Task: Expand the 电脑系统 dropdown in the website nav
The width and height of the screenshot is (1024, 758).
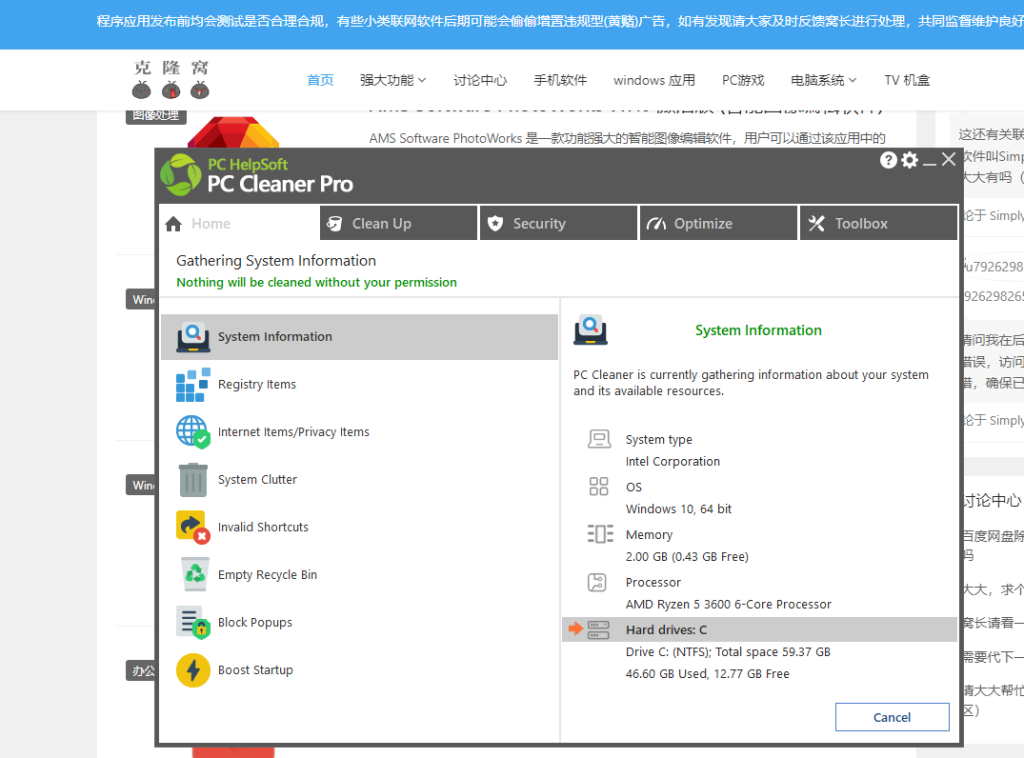Action: [824, 80]
